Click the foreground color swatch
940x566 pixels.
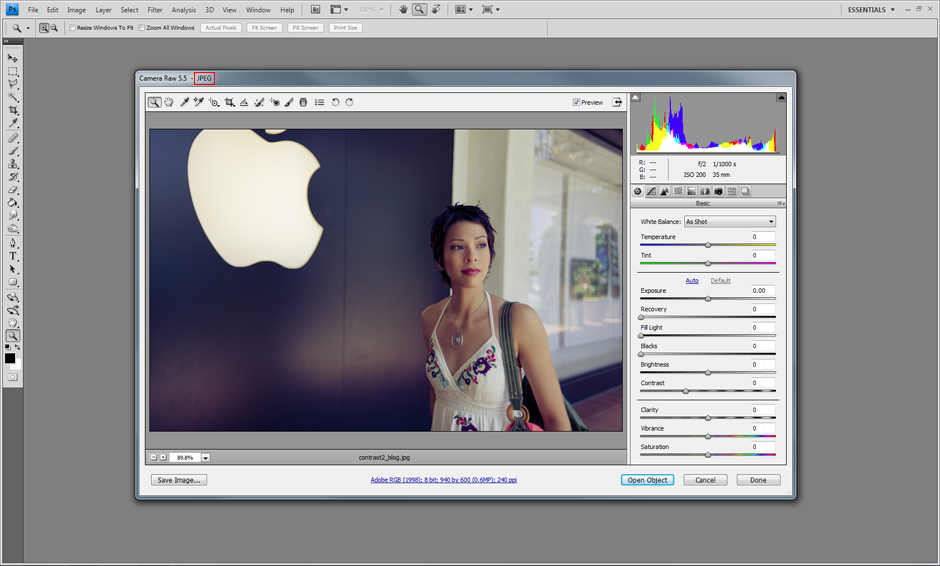pyautogui.click(x=10, y=358)
